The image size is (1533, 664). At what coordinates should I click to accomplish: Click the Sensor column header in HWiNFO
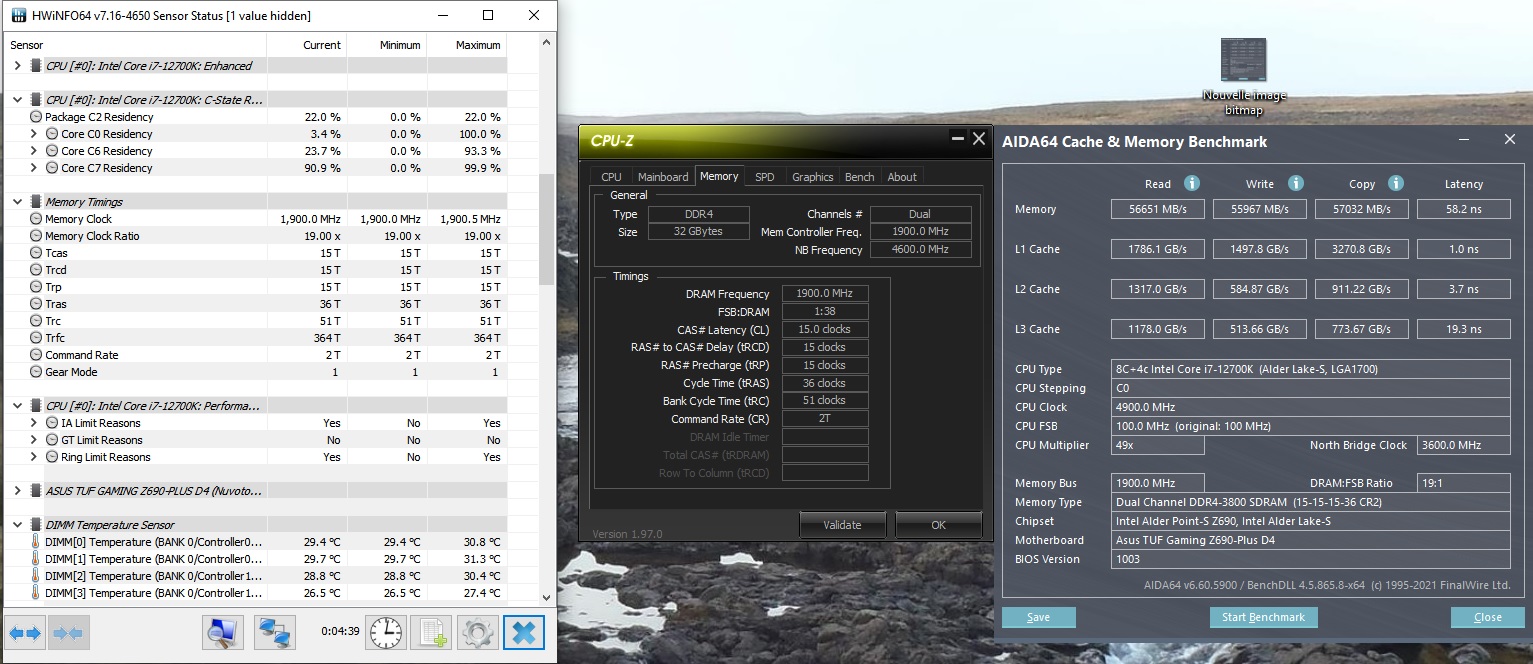coord(137,45)
